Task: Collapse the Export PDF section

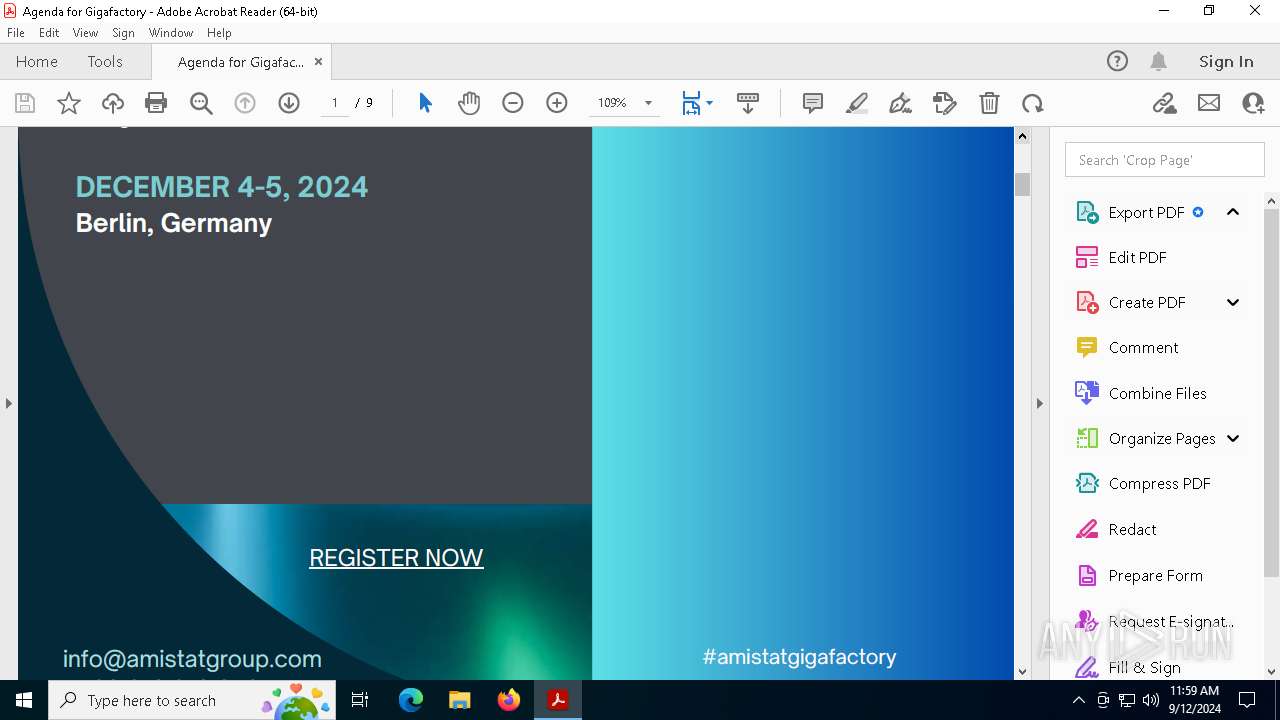Action: click(x=1233, y=212)
